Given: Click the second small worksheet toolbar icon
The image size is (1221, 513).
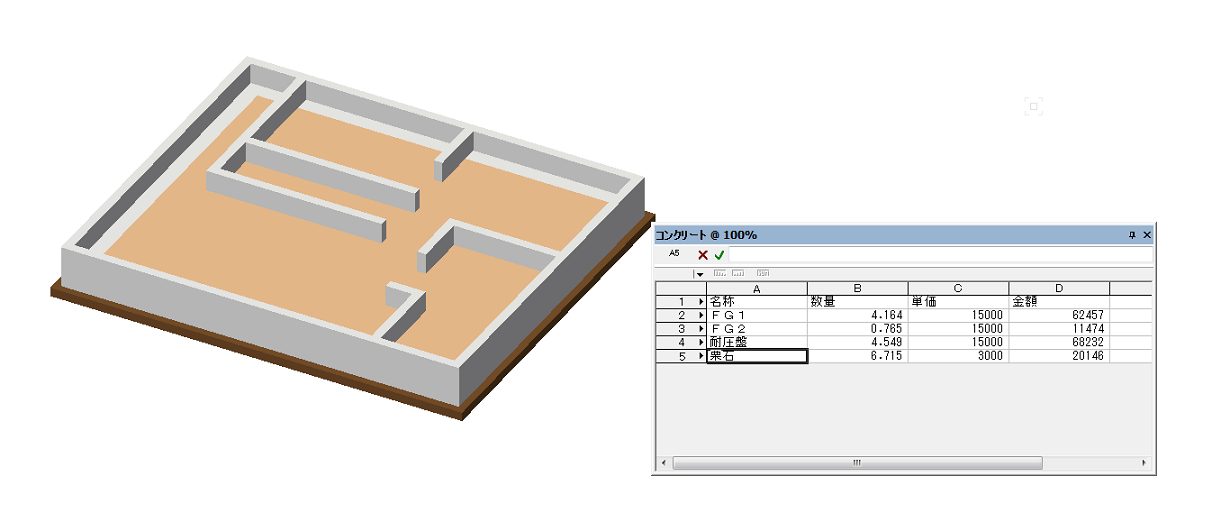Looking at the screenshot, I should [x=738, y=273].
